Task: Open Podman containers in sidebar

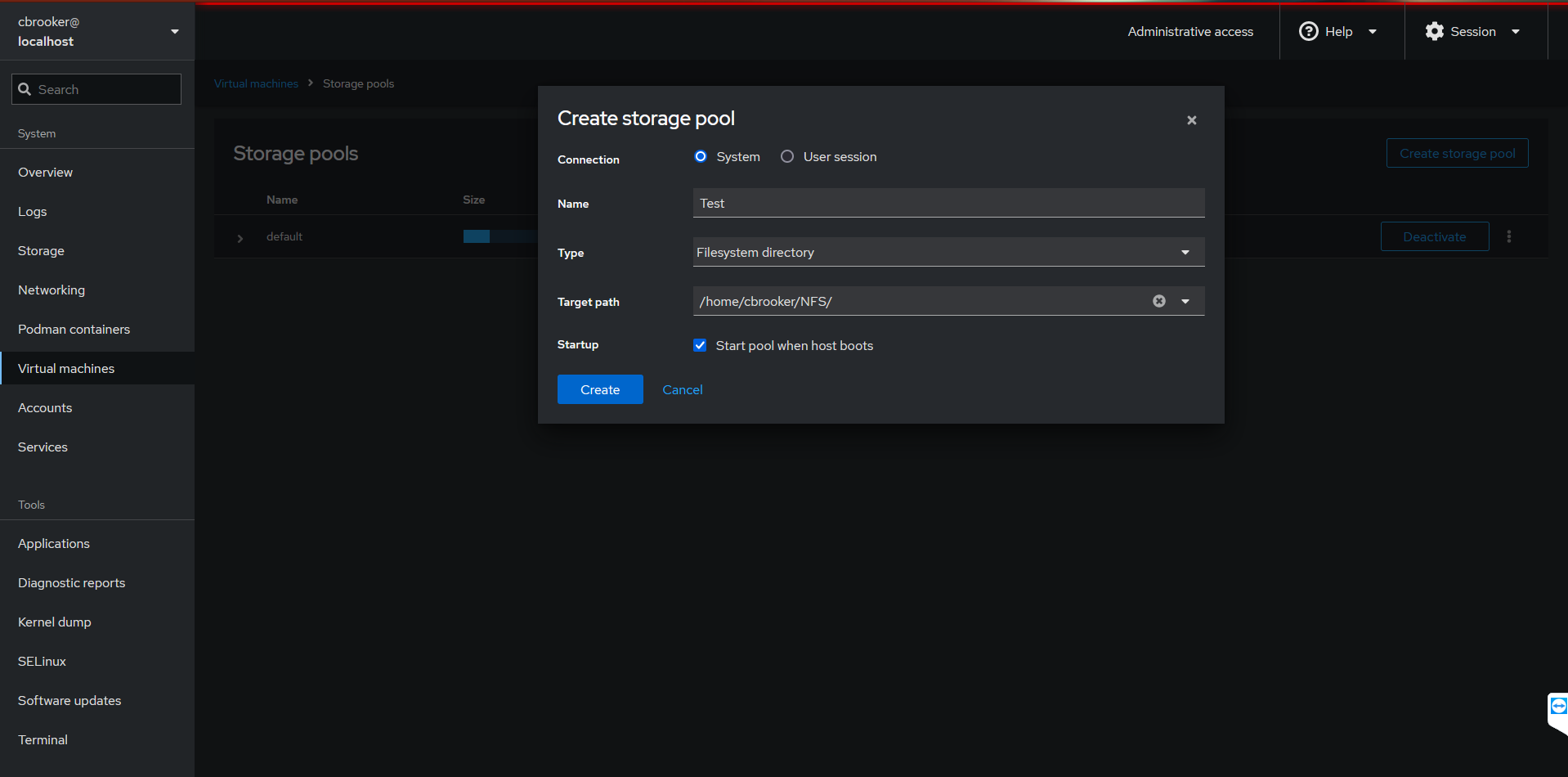Action: click(74, 329)
